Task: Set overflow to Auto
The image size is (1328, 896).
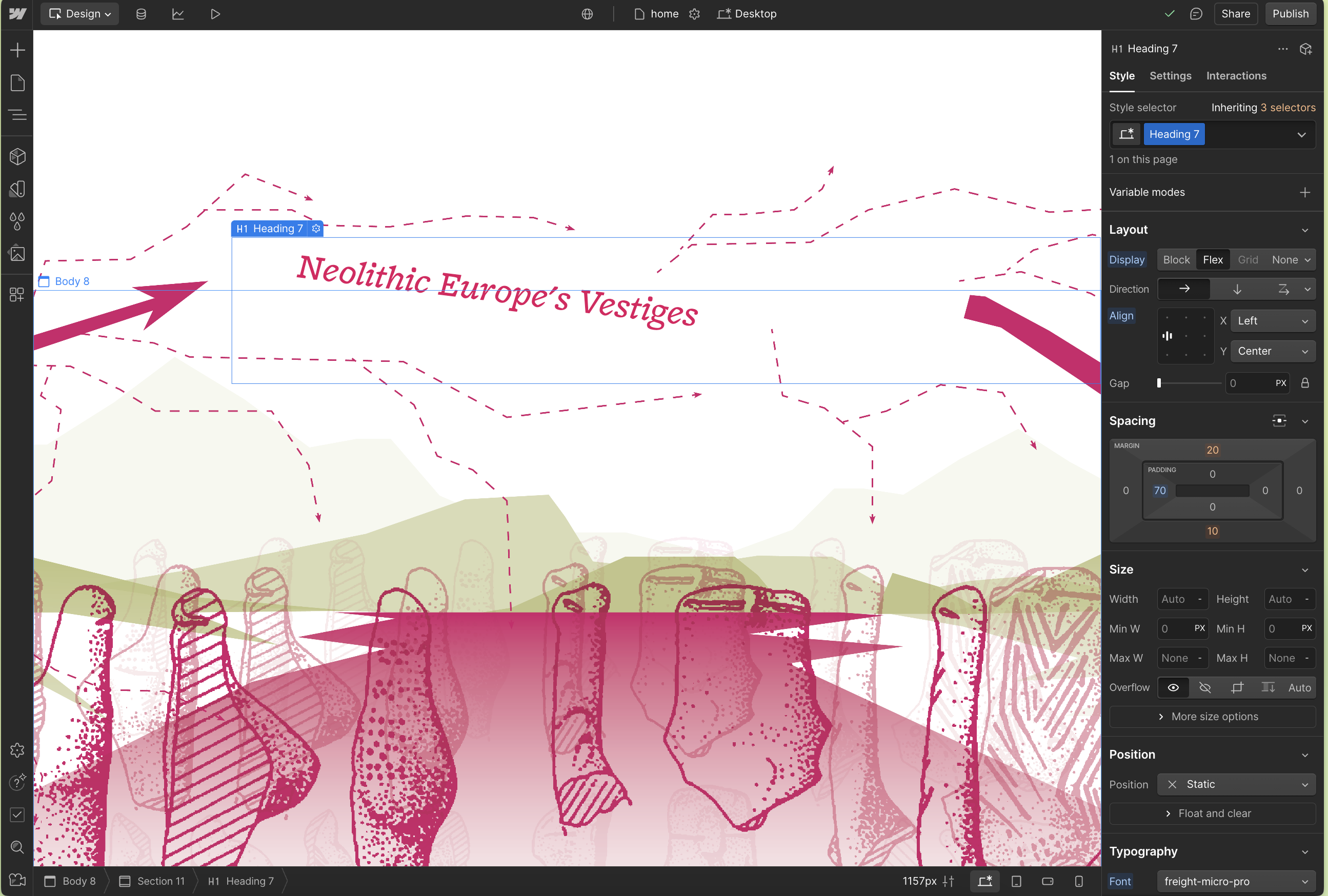Action: click(1299, 687)
